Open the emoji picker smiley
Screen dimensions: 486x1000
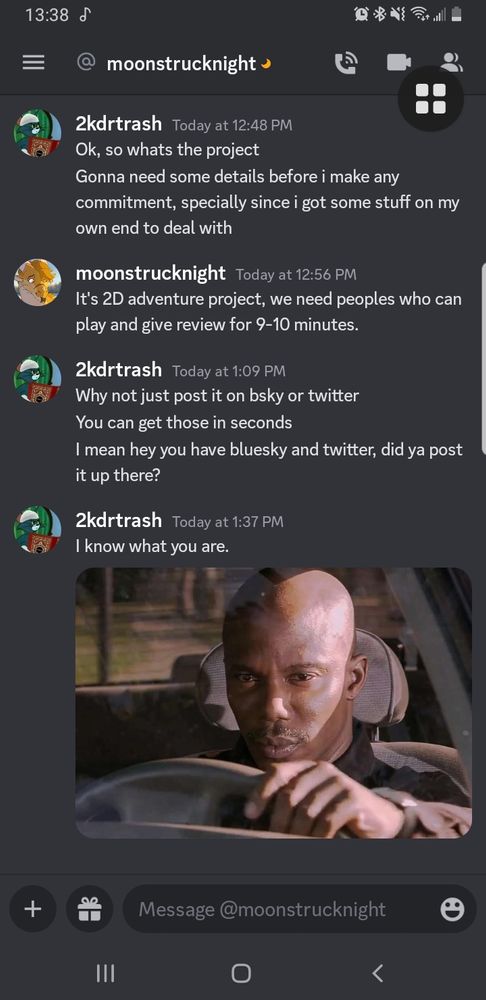(x=452, y=909)
